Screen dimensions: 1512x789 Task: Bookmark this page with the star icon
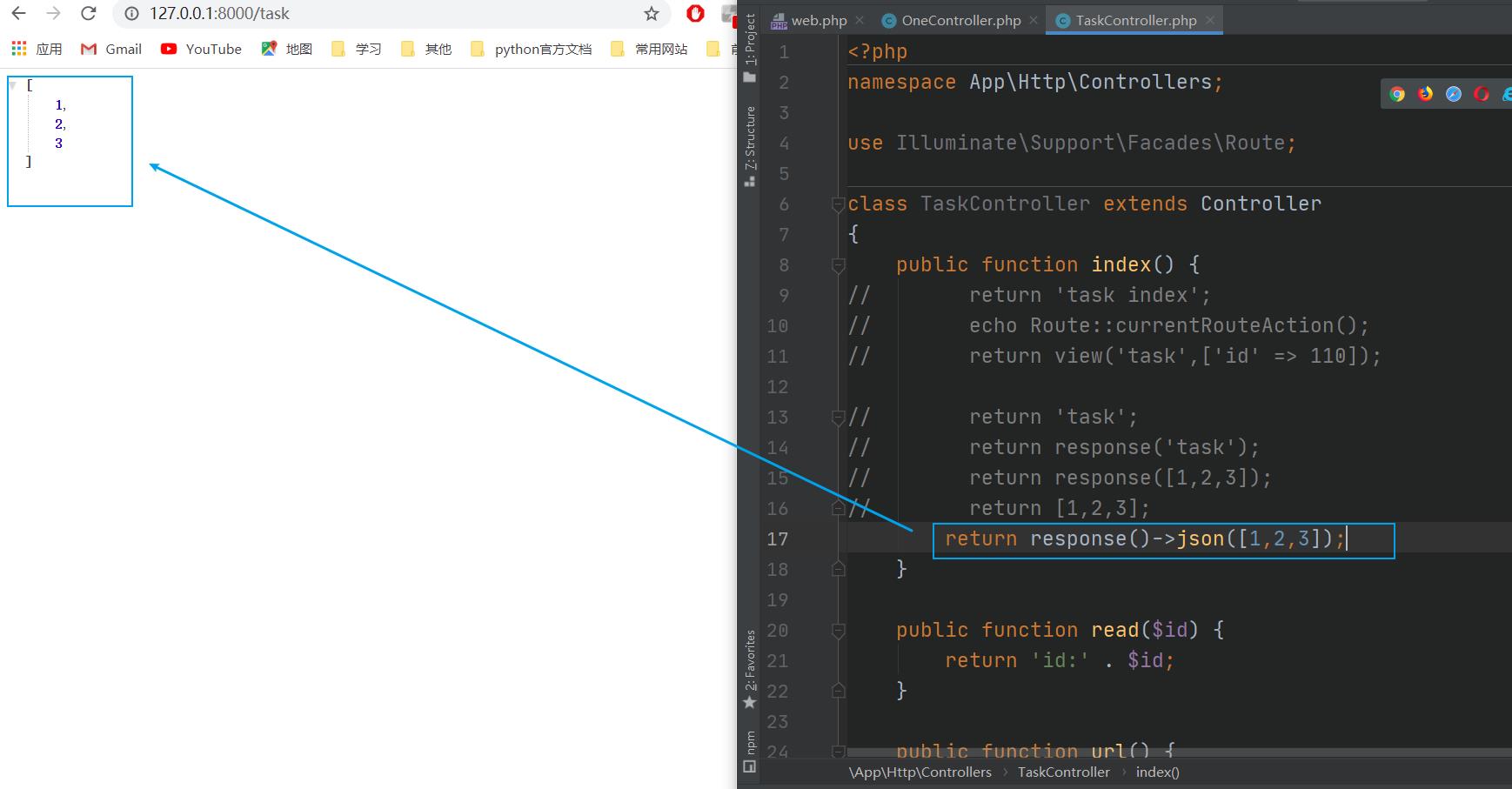coord(652,13)
